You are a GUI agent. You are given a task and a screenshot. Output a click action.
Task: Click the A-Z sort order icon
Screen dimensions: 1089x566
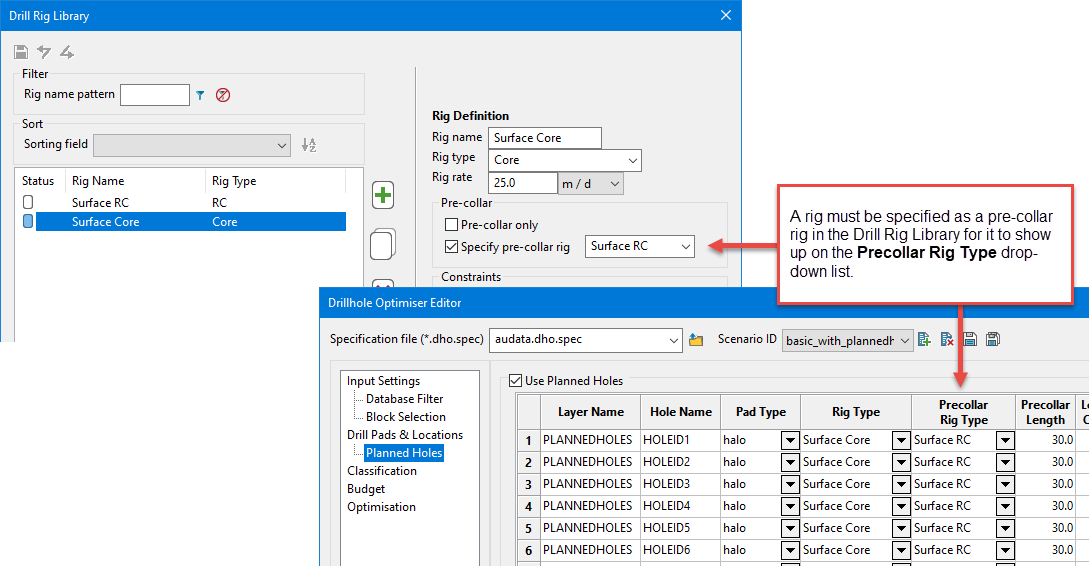click(x=309, y=145)
